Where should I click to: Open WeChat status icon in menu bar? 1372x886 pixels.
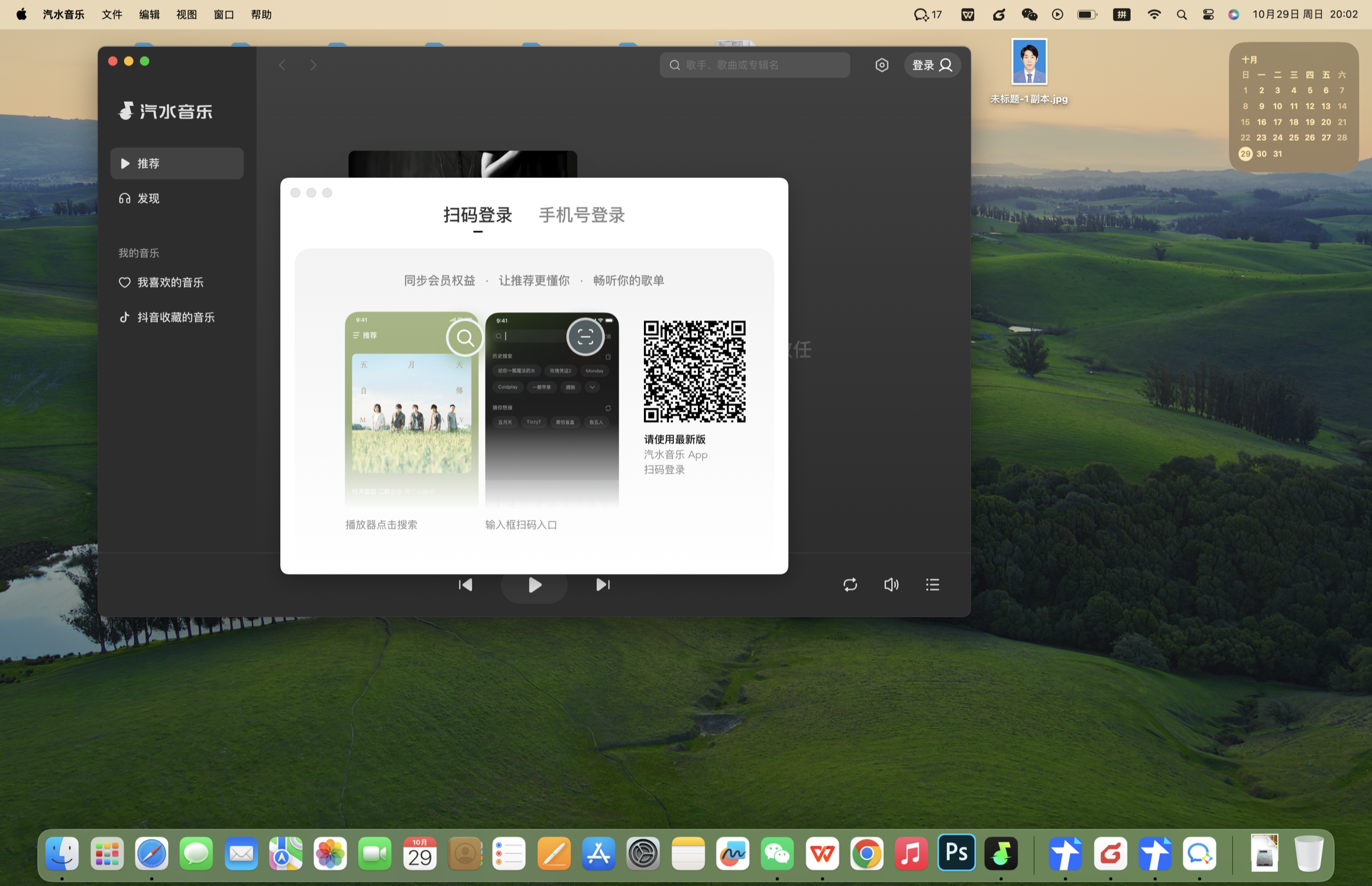pyautogui.click(x=1029, y=14)
